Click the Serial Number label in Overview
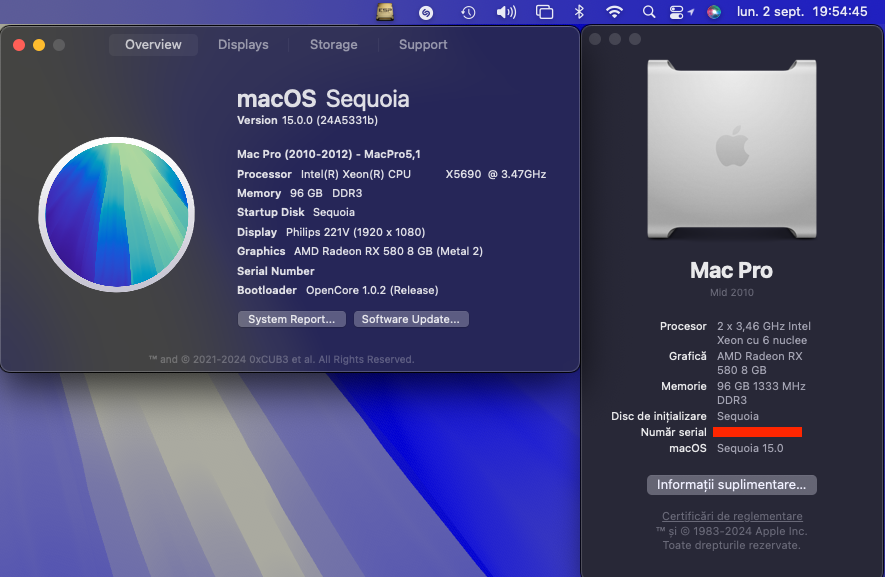This screenshot has width=885, height=577. pos(275,271)
